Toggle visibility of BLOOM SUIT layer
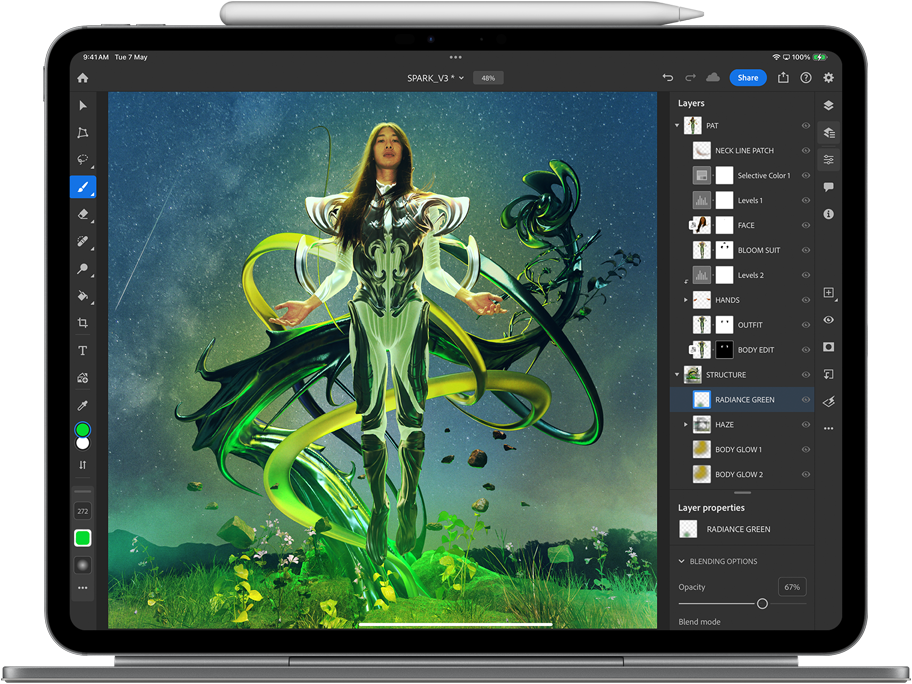The height and width of the screenshot is (684, 912). 805,250
